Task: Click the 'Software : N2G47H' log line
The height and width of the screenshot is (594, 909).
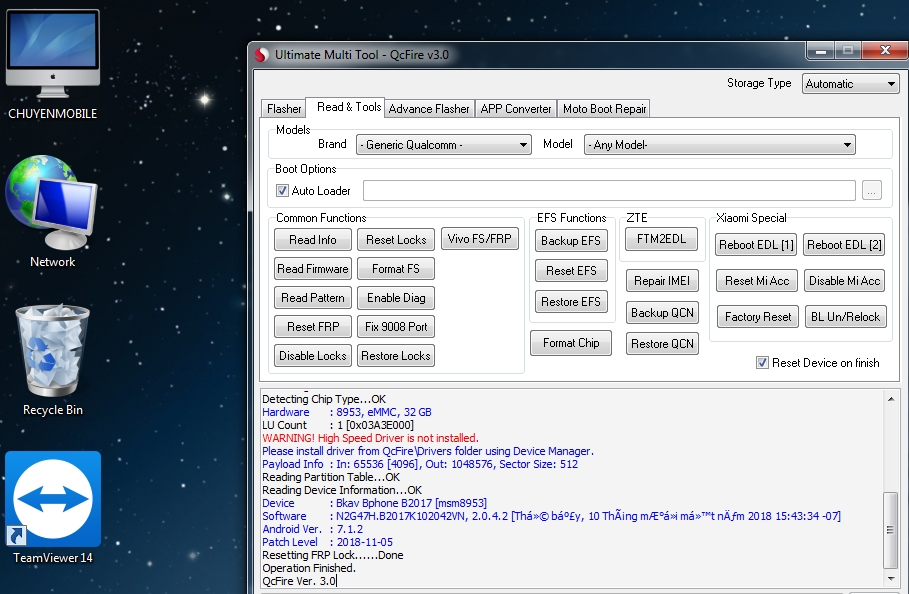Action: [551, 516]
